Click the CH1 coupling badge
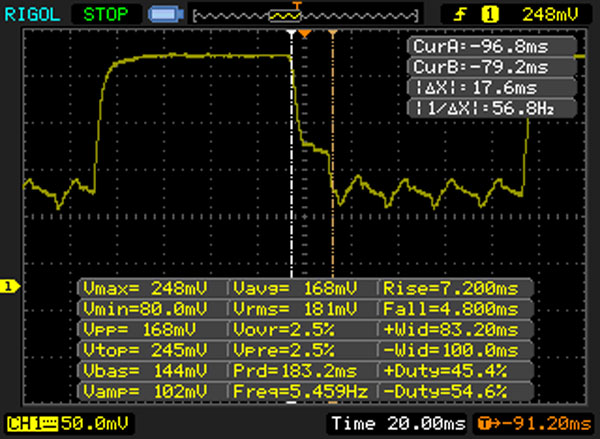The height and width of the screenshot is (439, 600). click(x=32, y=424)
